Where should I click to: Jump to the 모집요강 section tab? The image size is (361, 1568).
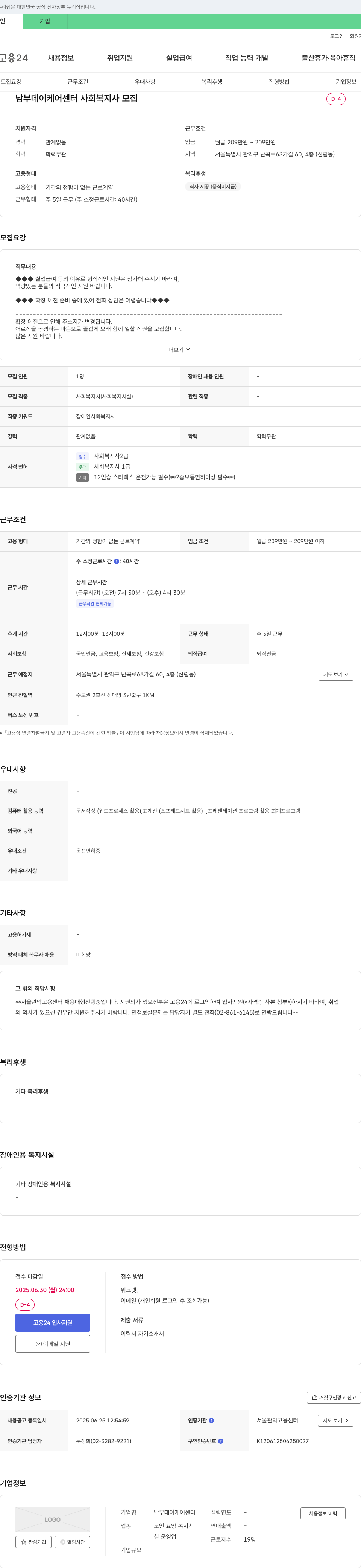point(11,82)
